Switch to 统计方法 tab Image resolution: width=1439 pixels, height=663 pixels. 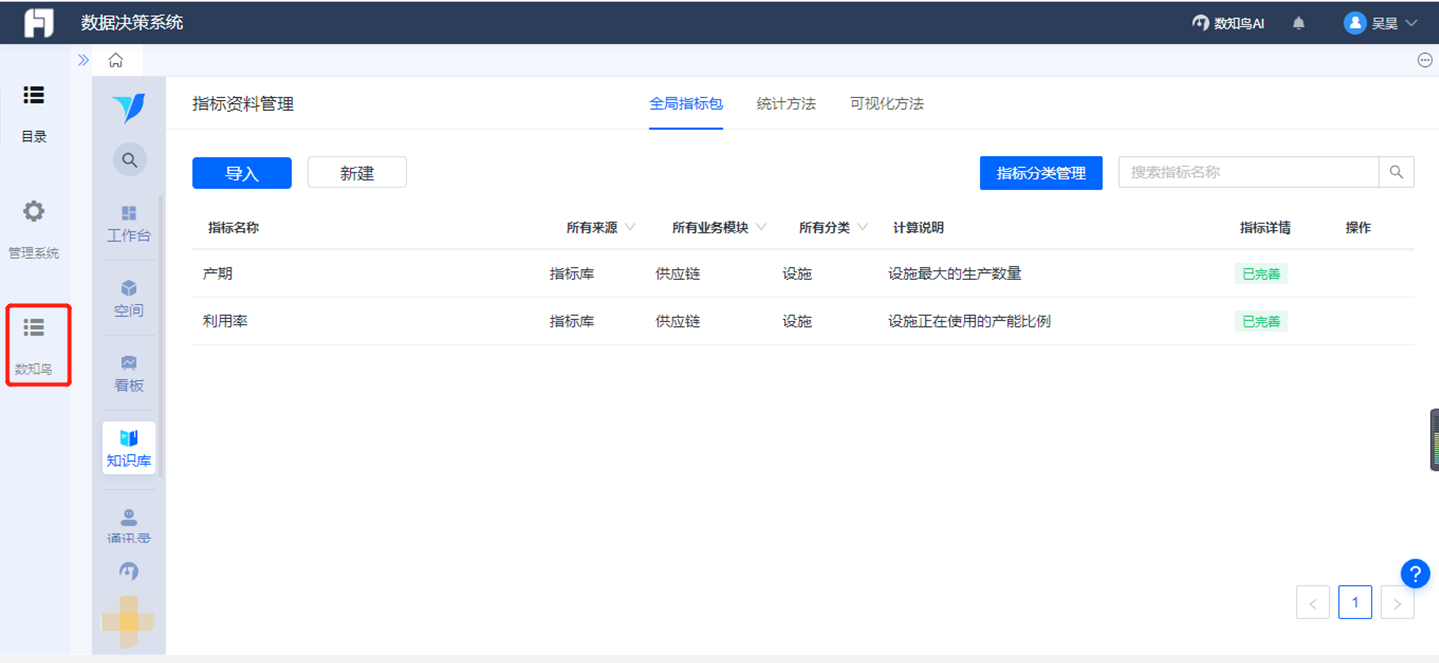point(786,104)
